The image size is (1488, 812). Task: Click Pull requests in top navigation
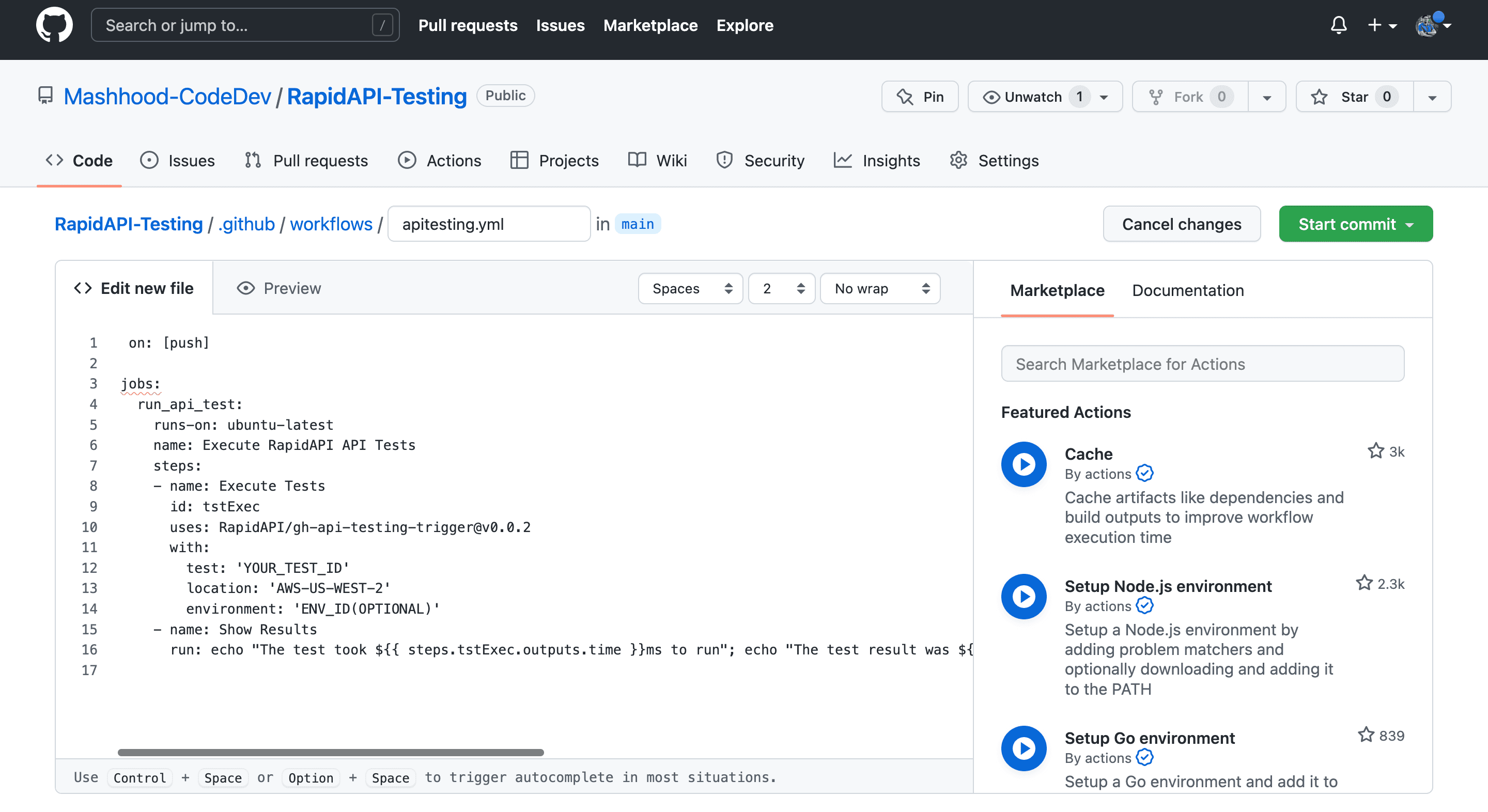pos(467,25)
